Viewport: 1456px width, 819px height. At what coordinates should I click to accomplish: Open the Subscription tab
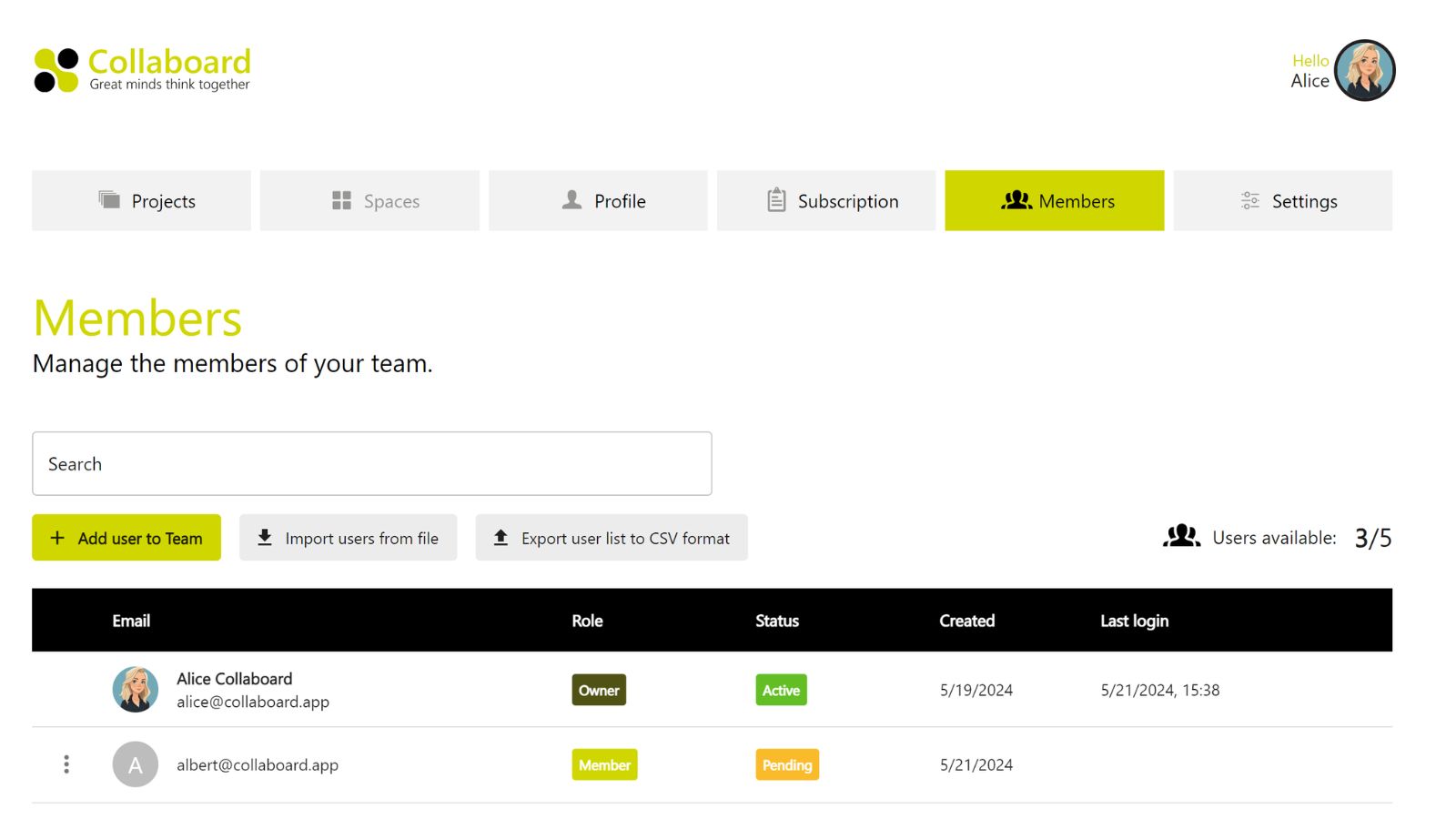point(825,200)
